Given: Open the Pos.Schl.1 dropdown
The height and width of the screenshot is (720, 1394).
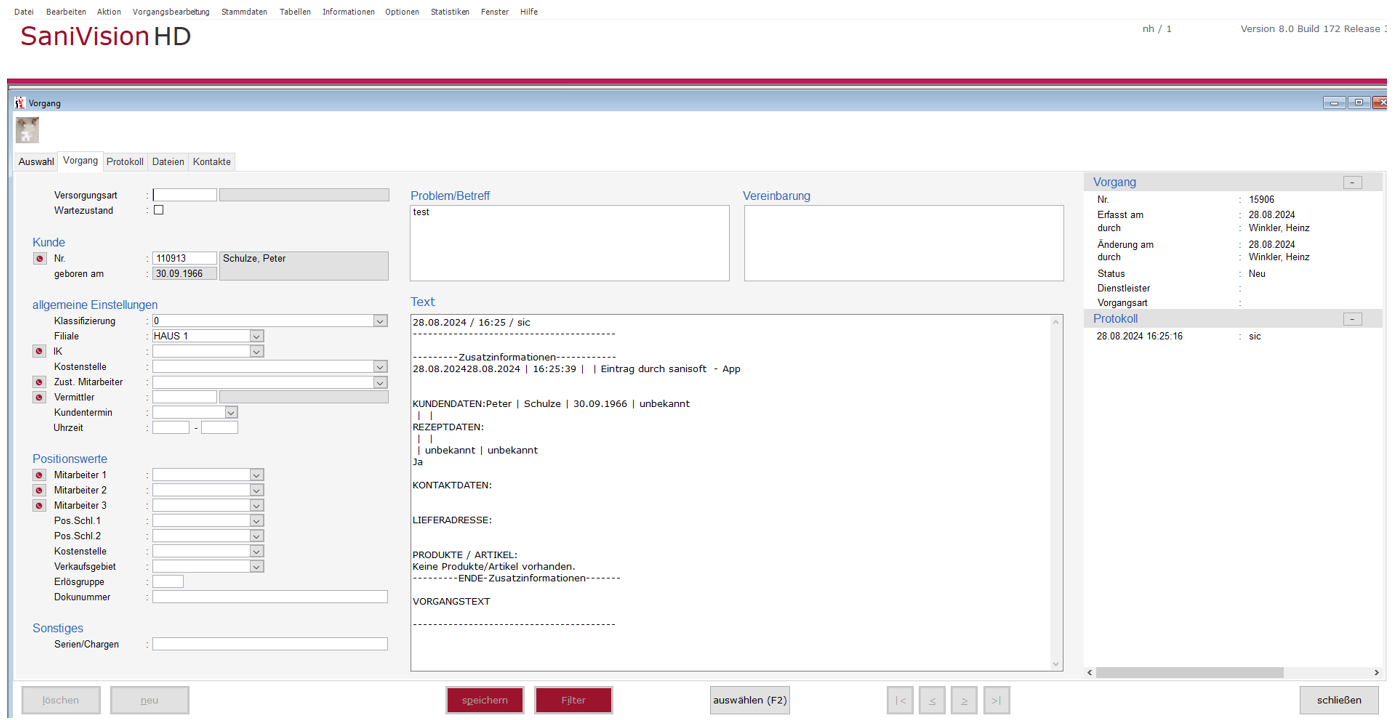Looking at the screenshot, I should pyautogui.click(x=257, y=521).
